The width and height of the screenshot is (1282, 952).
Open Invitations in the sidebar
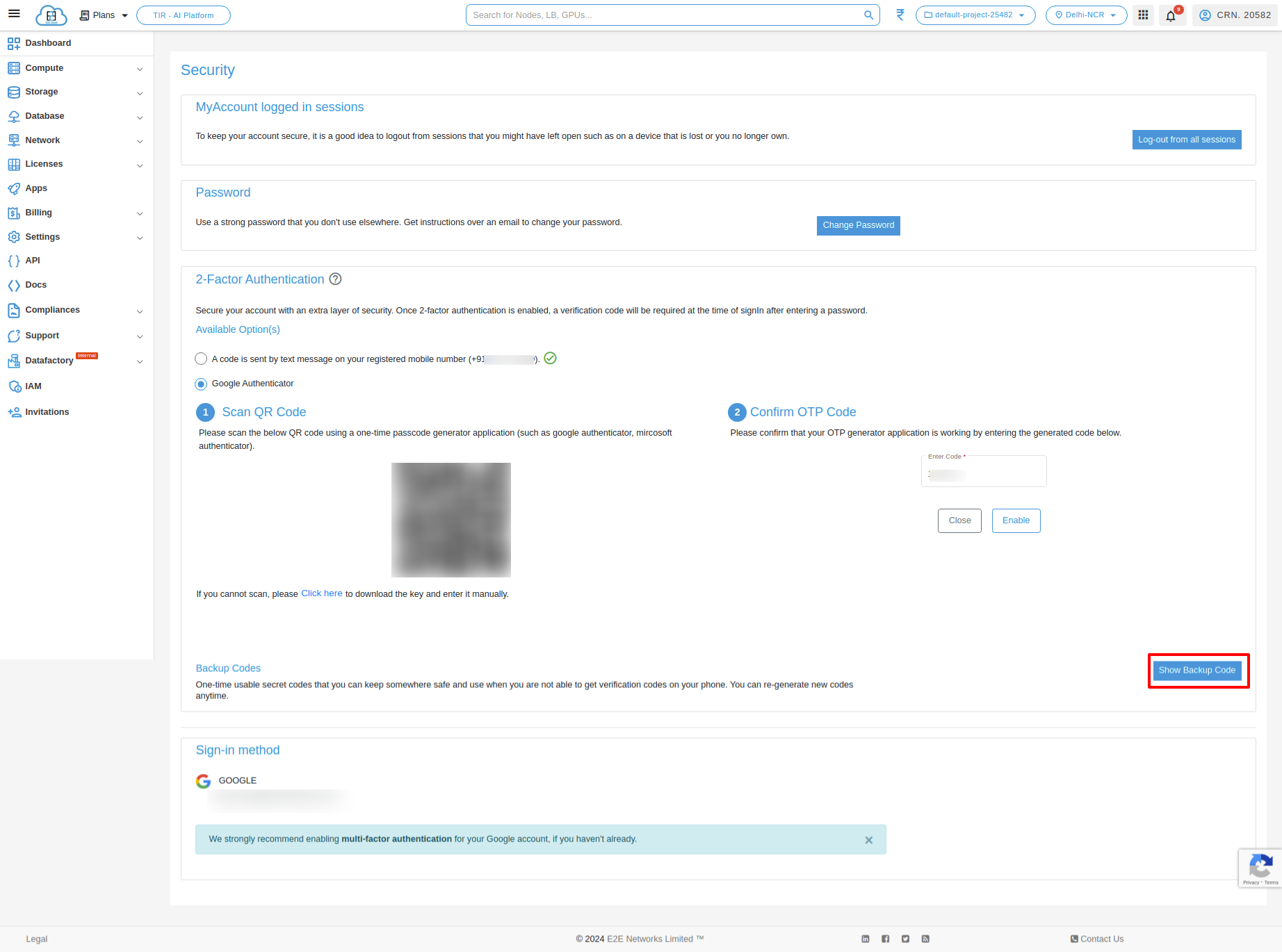47,412
